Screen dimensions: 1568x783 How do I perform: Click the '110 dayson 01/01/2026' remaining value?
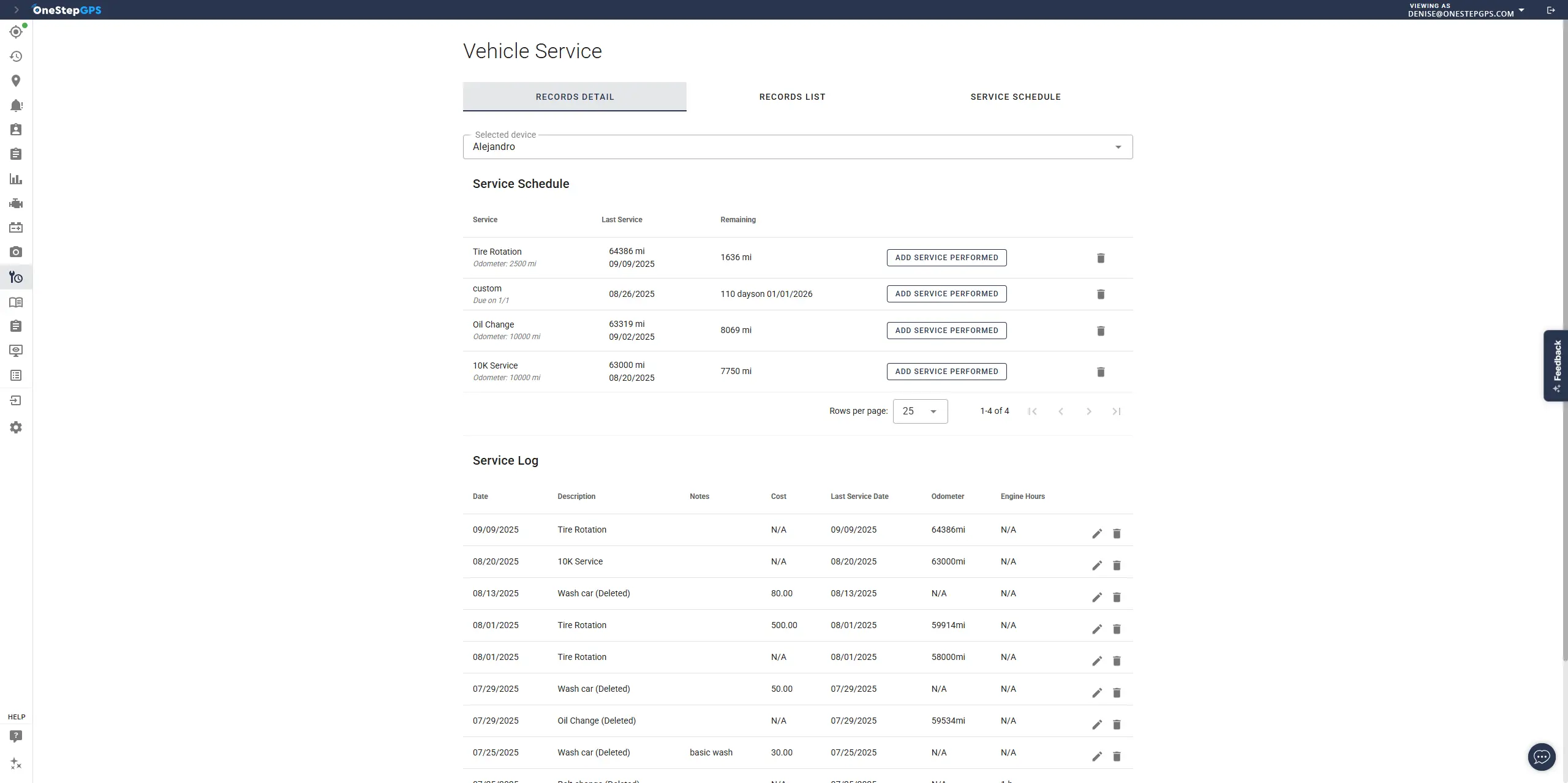766,294
